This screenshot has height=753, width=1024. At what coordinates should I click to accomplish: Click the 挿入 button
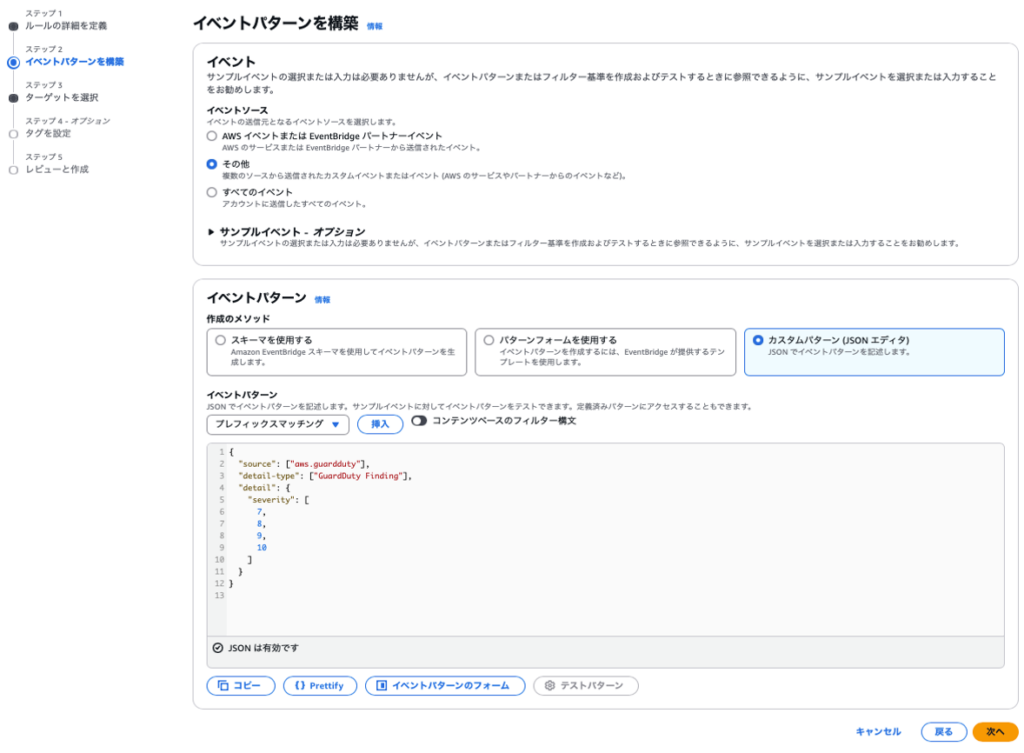(x=380, y=424)
